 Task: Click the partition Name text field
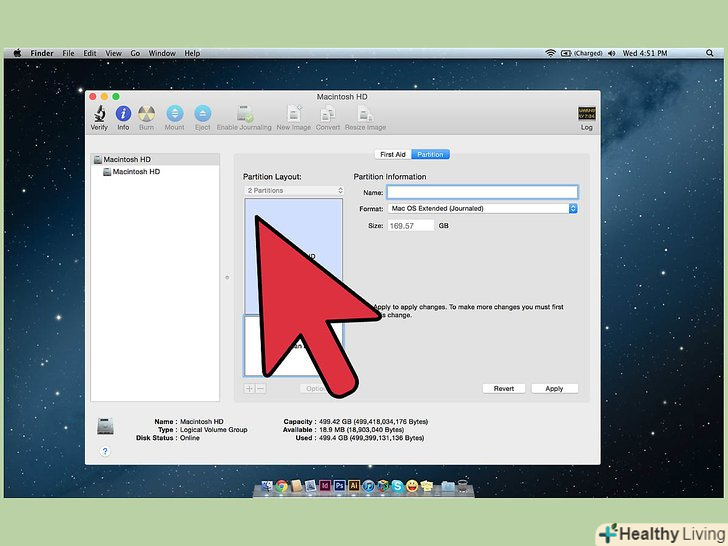482,192
